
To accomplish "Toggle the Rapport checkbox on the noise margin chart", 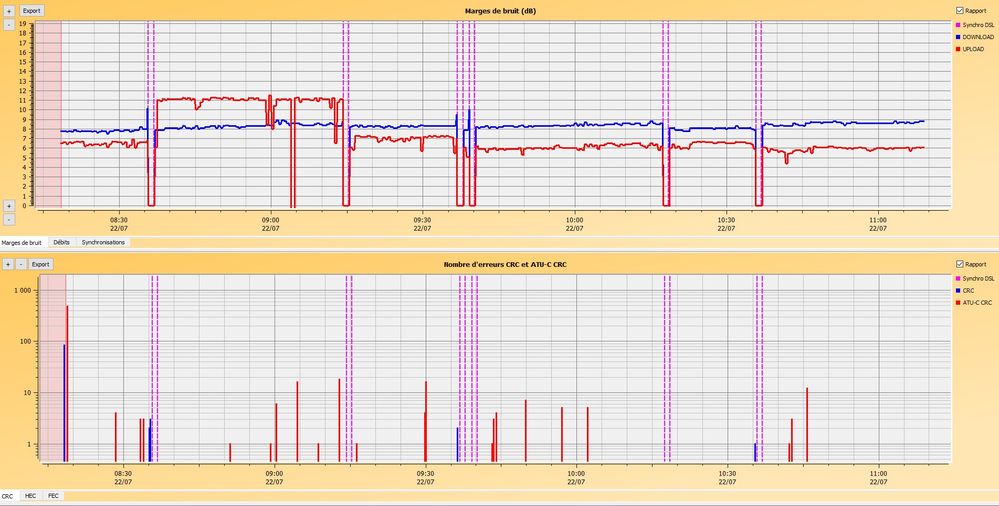I will 960,11.
